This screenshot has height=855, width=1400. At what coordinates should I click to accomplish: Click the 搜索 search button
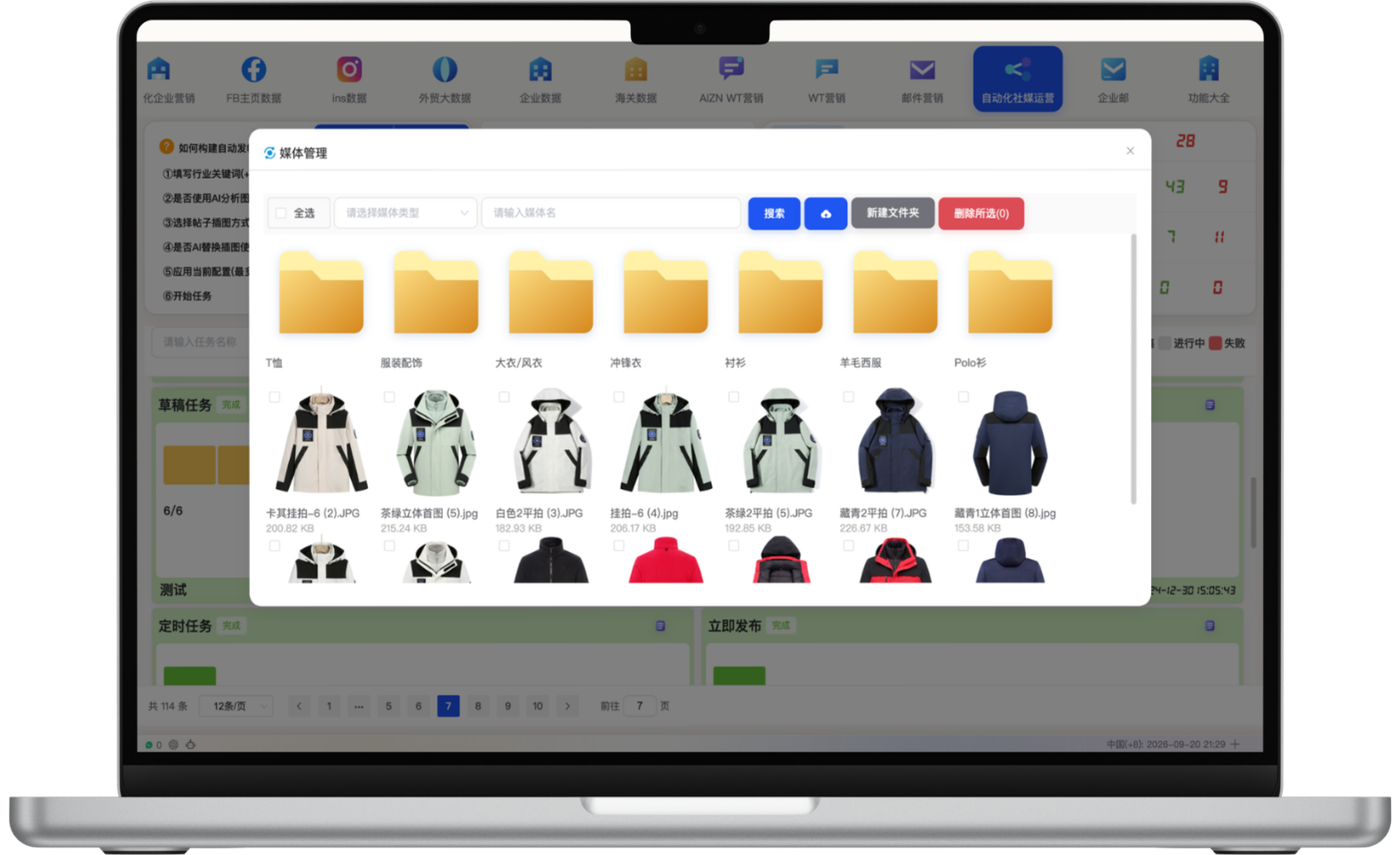point(774,213)
